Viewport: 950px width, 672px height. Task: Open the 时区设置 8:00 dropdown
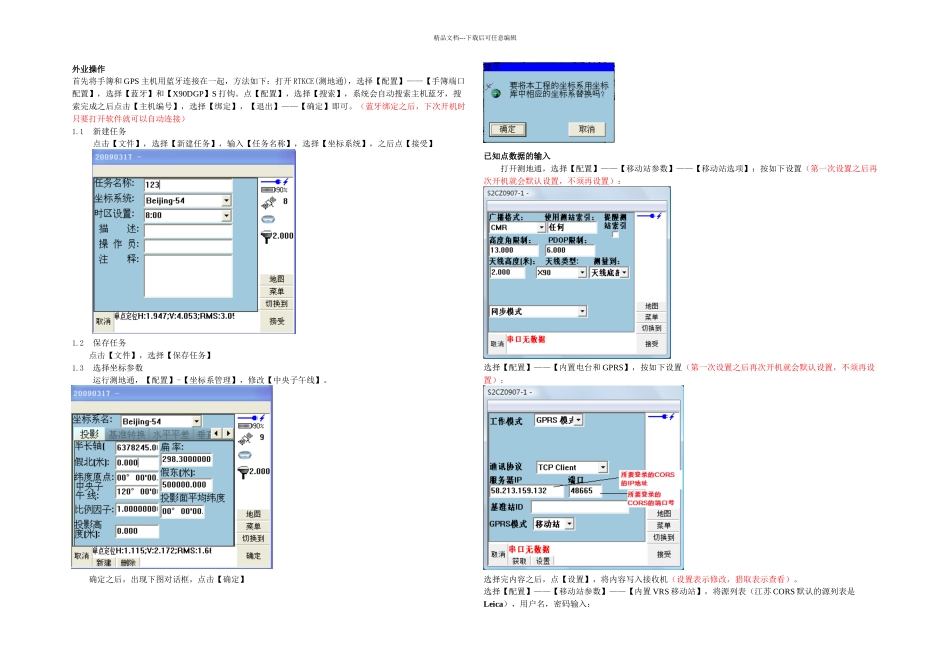tap(227, 215)
